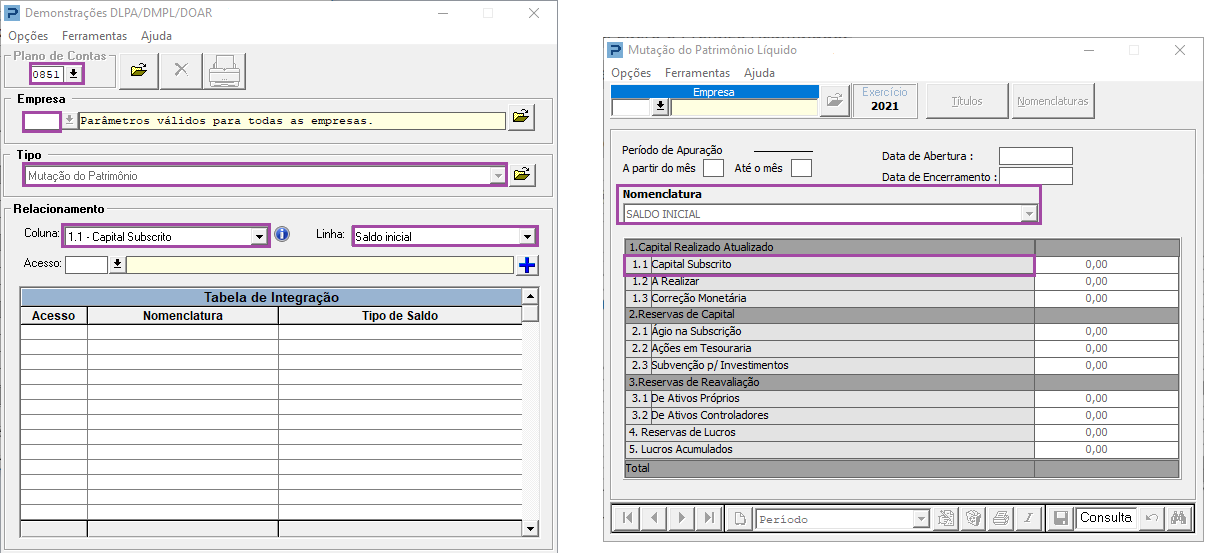The height and width of the screenshot is (553, 1210).
Task: Click the Nomenclaturas button
Action: [1052, 101]
